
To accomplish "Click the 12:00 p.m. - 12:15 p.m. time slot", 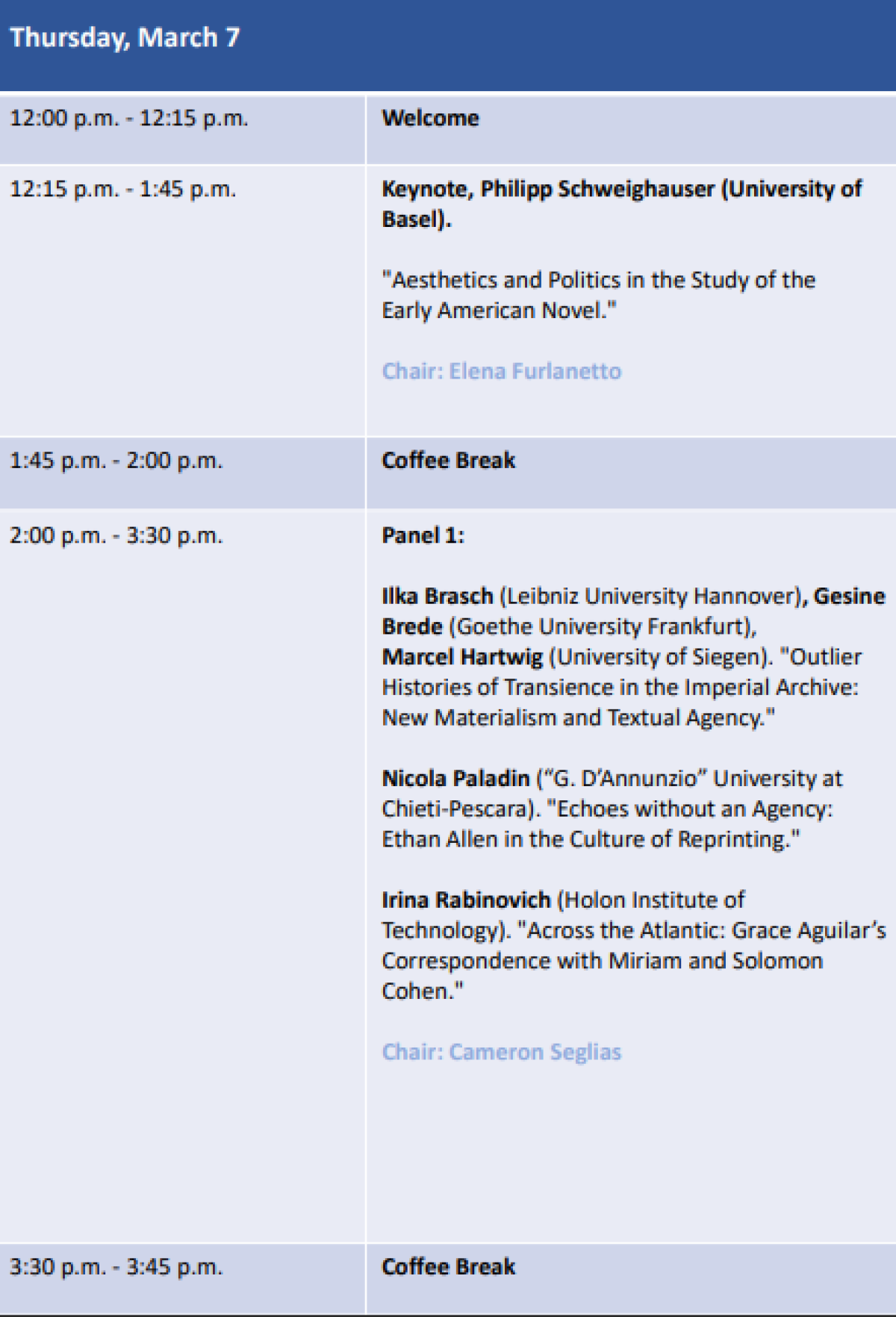I will [128, 119].
